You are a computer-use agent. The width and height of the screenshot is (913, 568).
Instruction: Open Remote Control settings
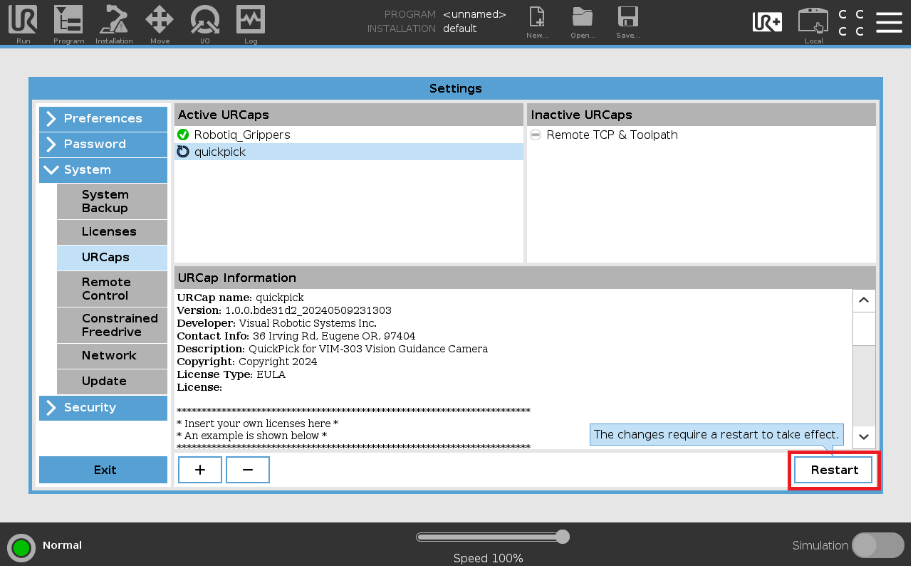(x=112, y=289)
